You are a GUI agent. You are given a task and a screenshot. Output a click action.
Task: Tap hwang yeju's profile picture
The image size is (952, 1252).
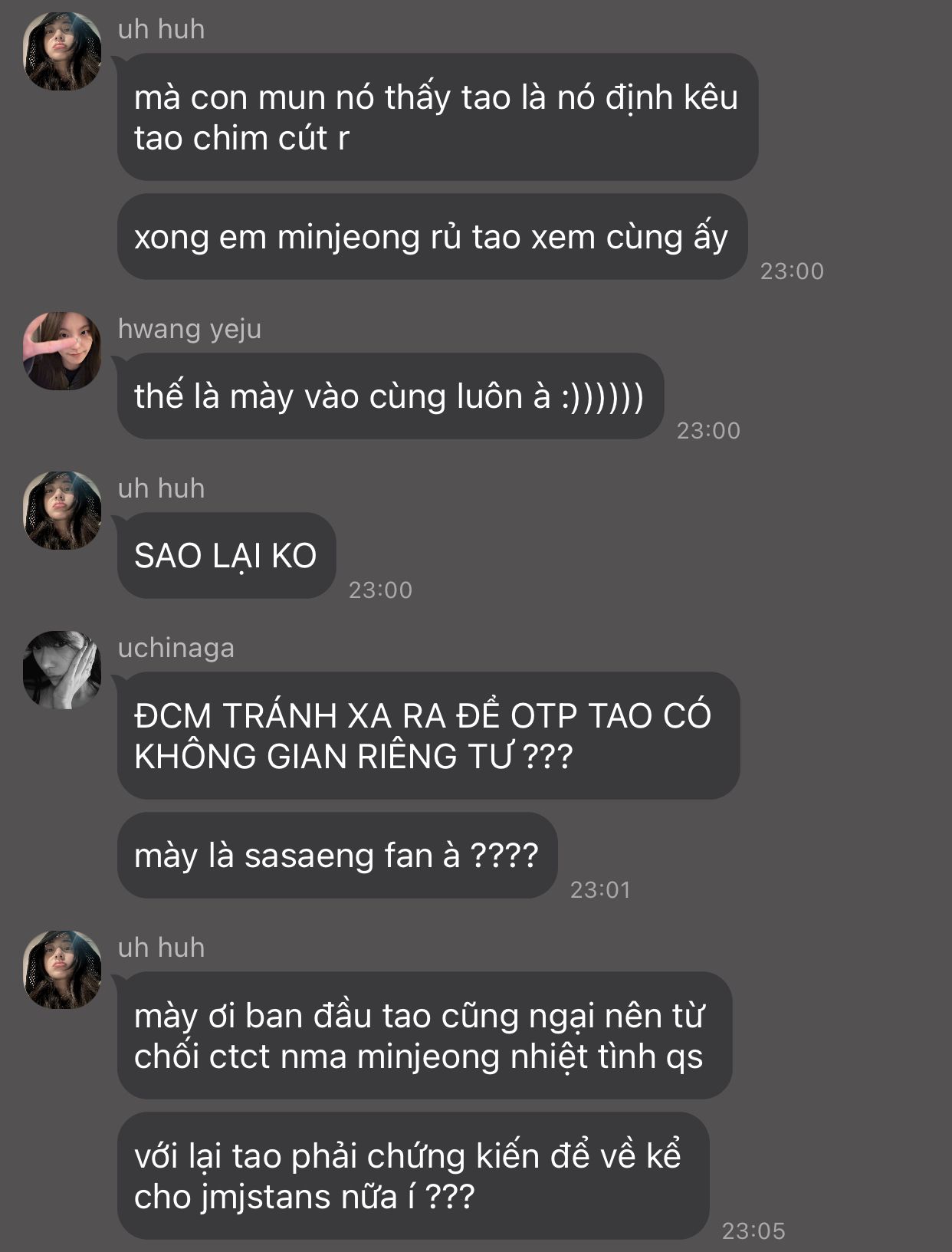click(x=62, y=351)
